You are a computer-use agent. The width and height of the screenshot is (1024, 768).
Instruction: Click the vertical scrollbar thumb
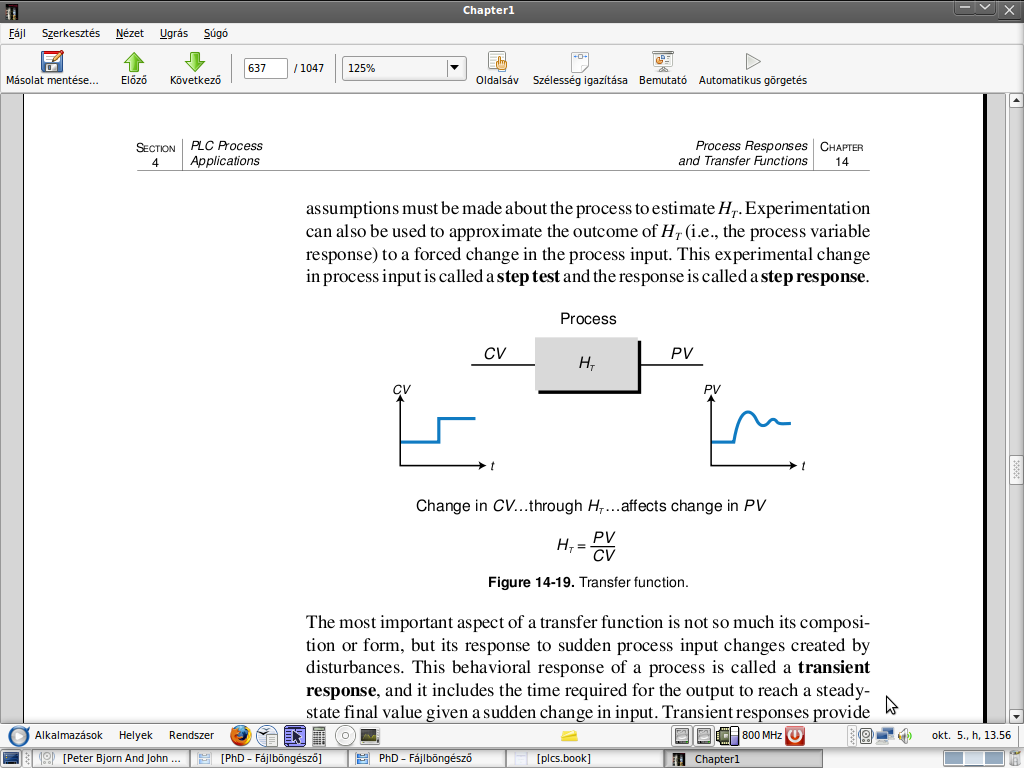[x=1016, y=470]
